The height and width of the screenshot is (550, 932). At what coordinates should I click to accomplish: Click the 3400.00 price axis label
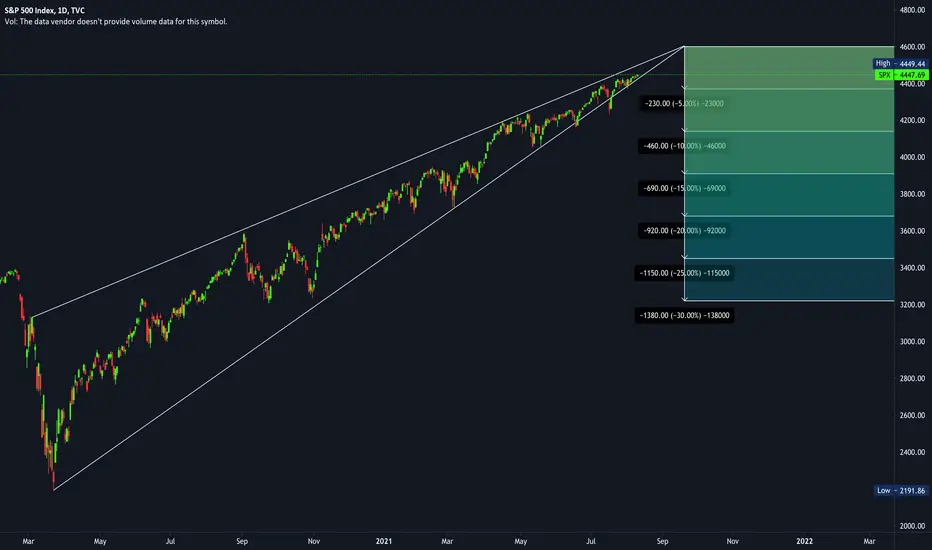point(912,268)
